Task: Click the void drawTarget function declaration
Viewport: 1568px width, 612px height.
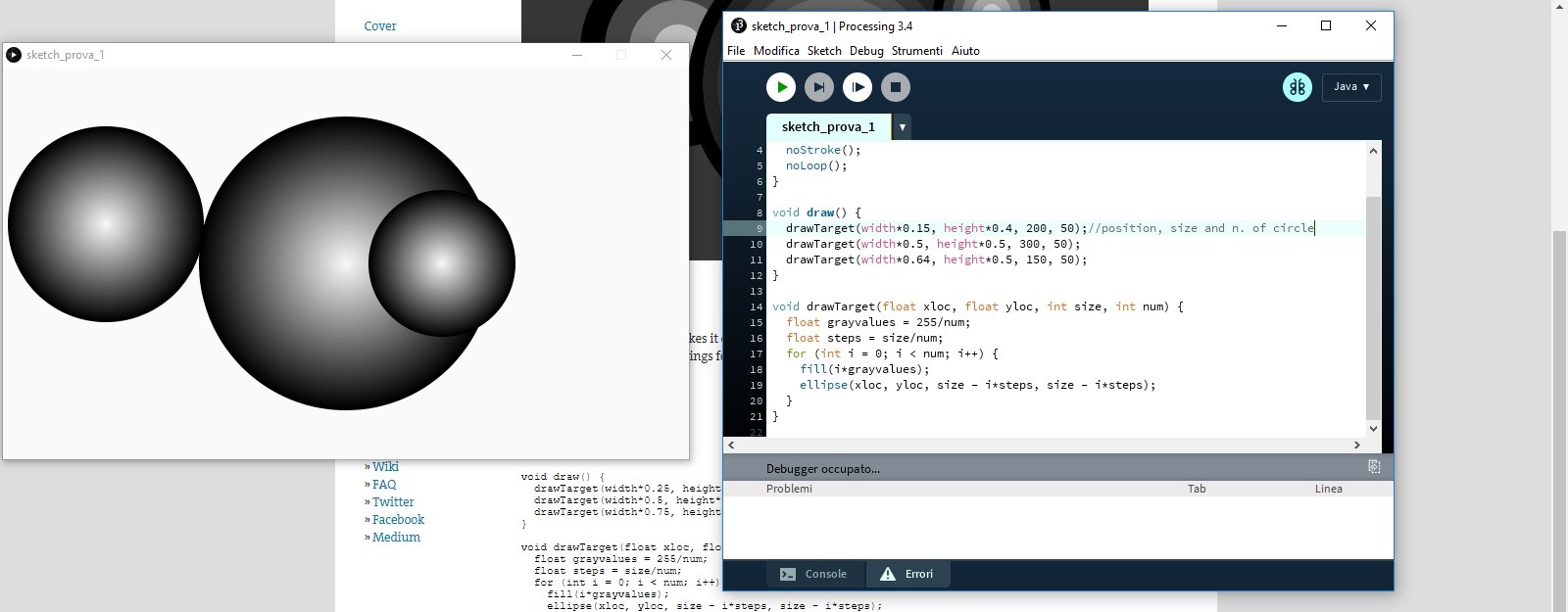Action: click(x=978, y=306)
